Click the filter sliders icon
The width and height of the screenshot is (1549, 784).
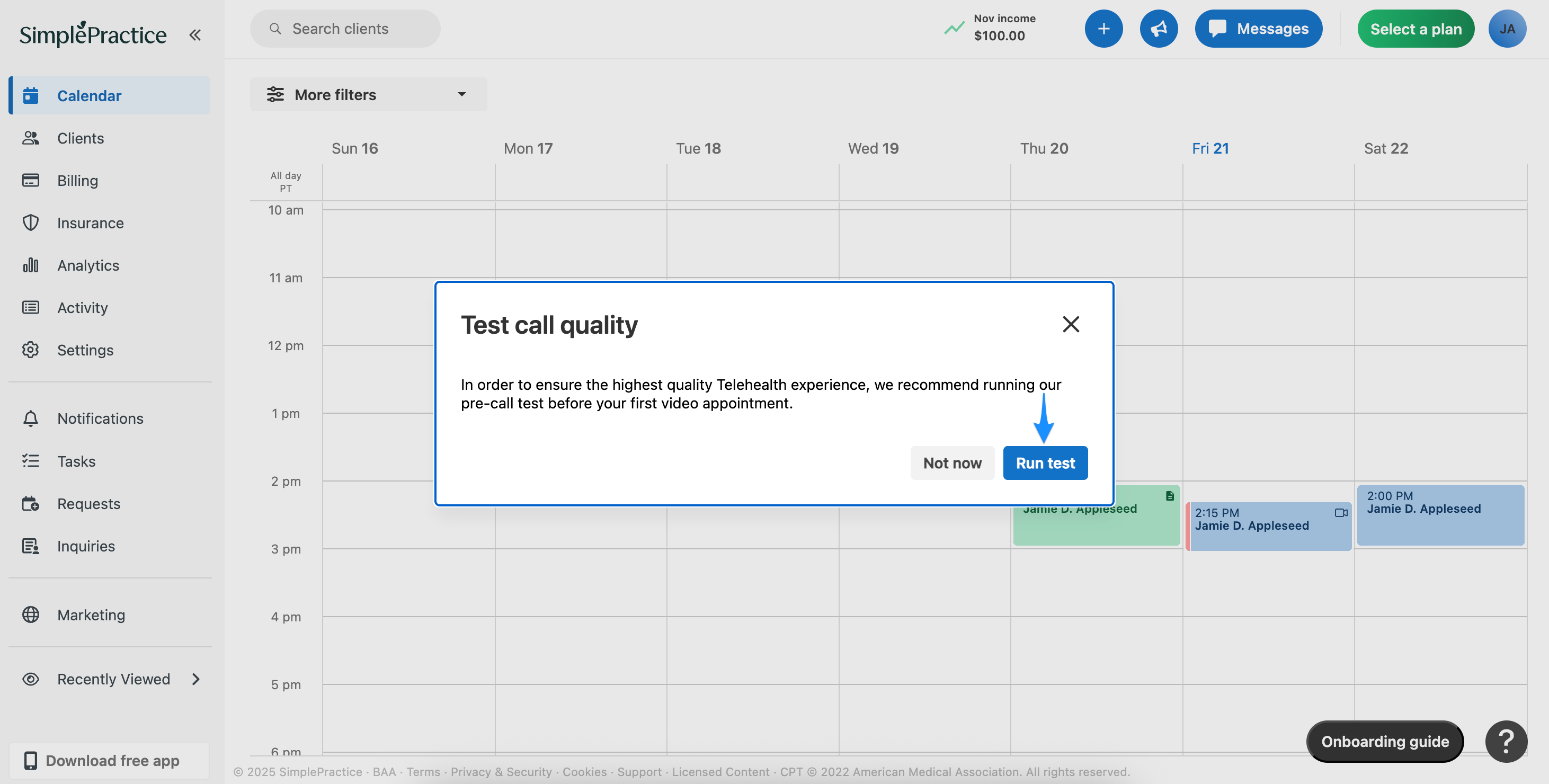coord(275,94)
